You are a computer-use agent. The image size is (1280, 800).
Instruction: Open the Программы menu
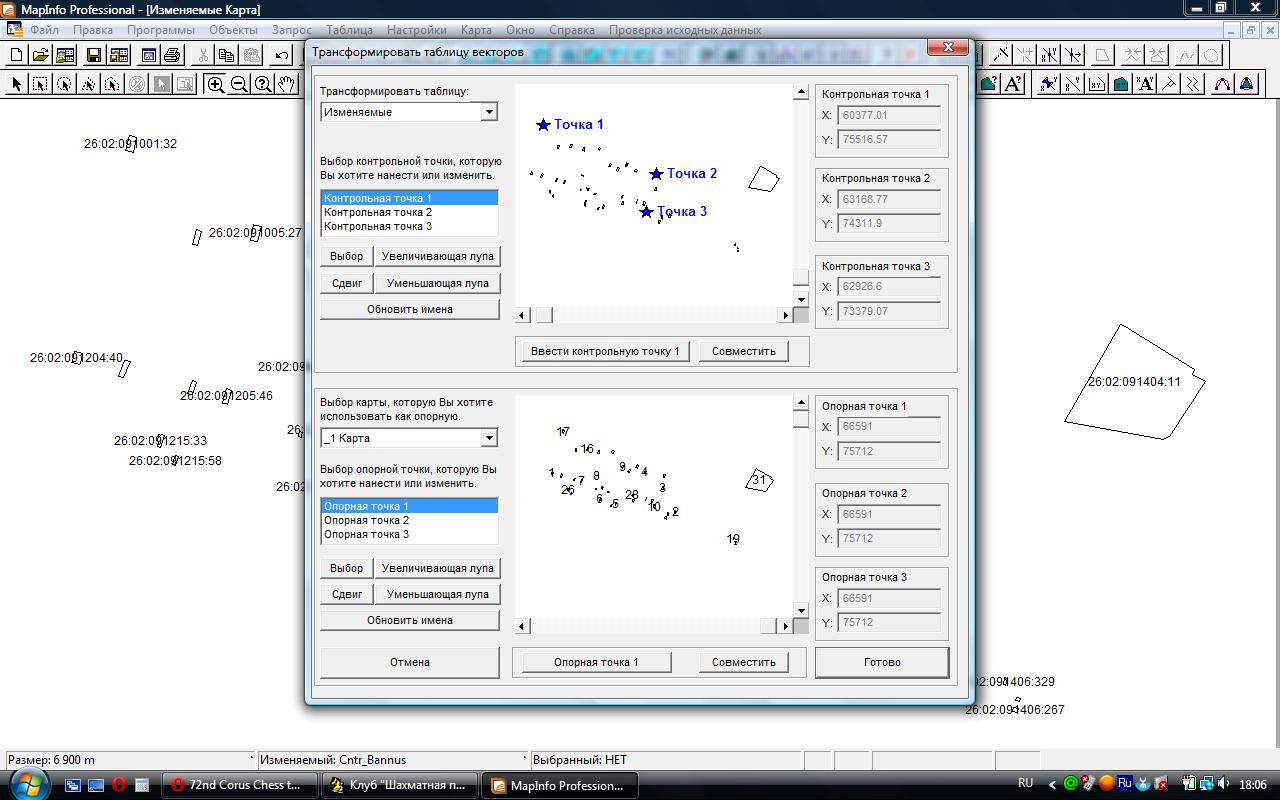click(161, 30)
